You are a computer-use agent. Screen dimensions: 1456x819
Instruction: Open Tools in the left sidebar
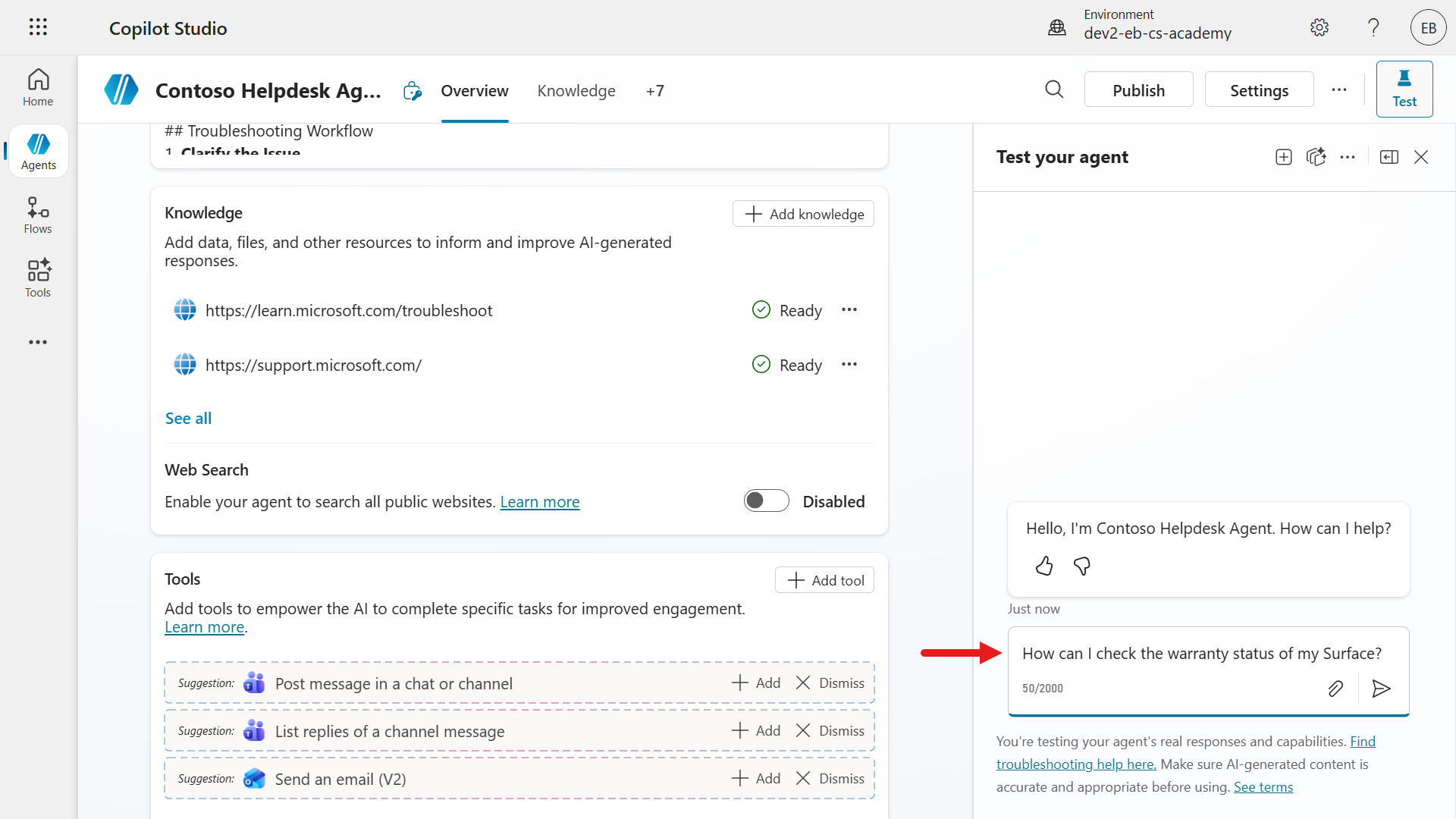(38, 278)
